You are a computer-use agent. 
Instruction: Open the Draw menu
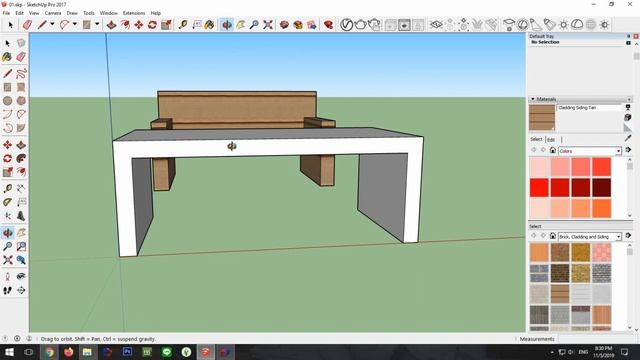coord(72,13)
